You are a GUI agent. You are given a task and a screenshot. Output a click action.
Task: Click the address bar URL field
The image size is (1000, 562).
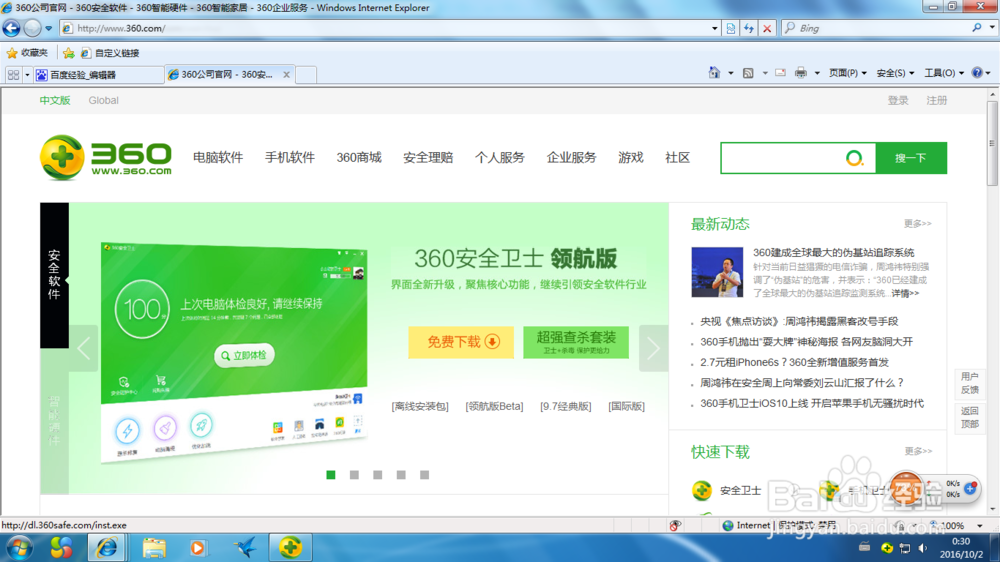tap(387, 28)
